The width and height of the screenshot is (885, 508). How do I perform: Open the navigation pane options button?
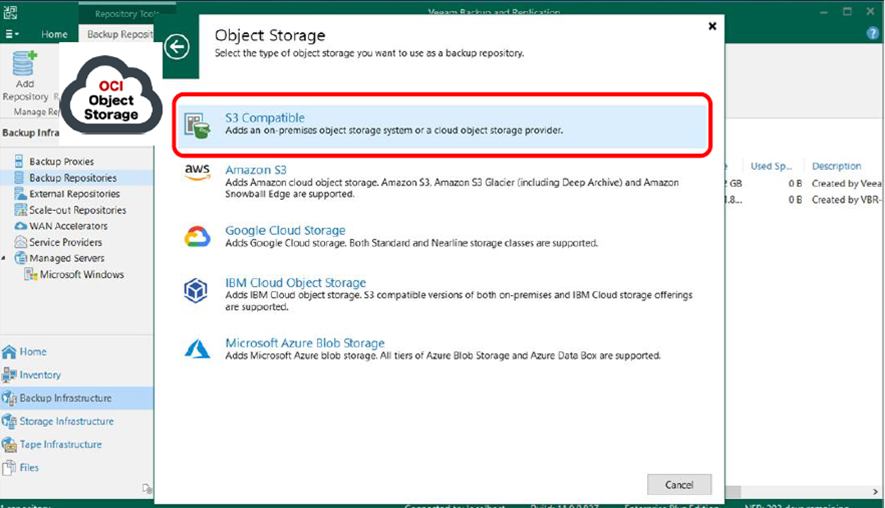click(147, 489)
